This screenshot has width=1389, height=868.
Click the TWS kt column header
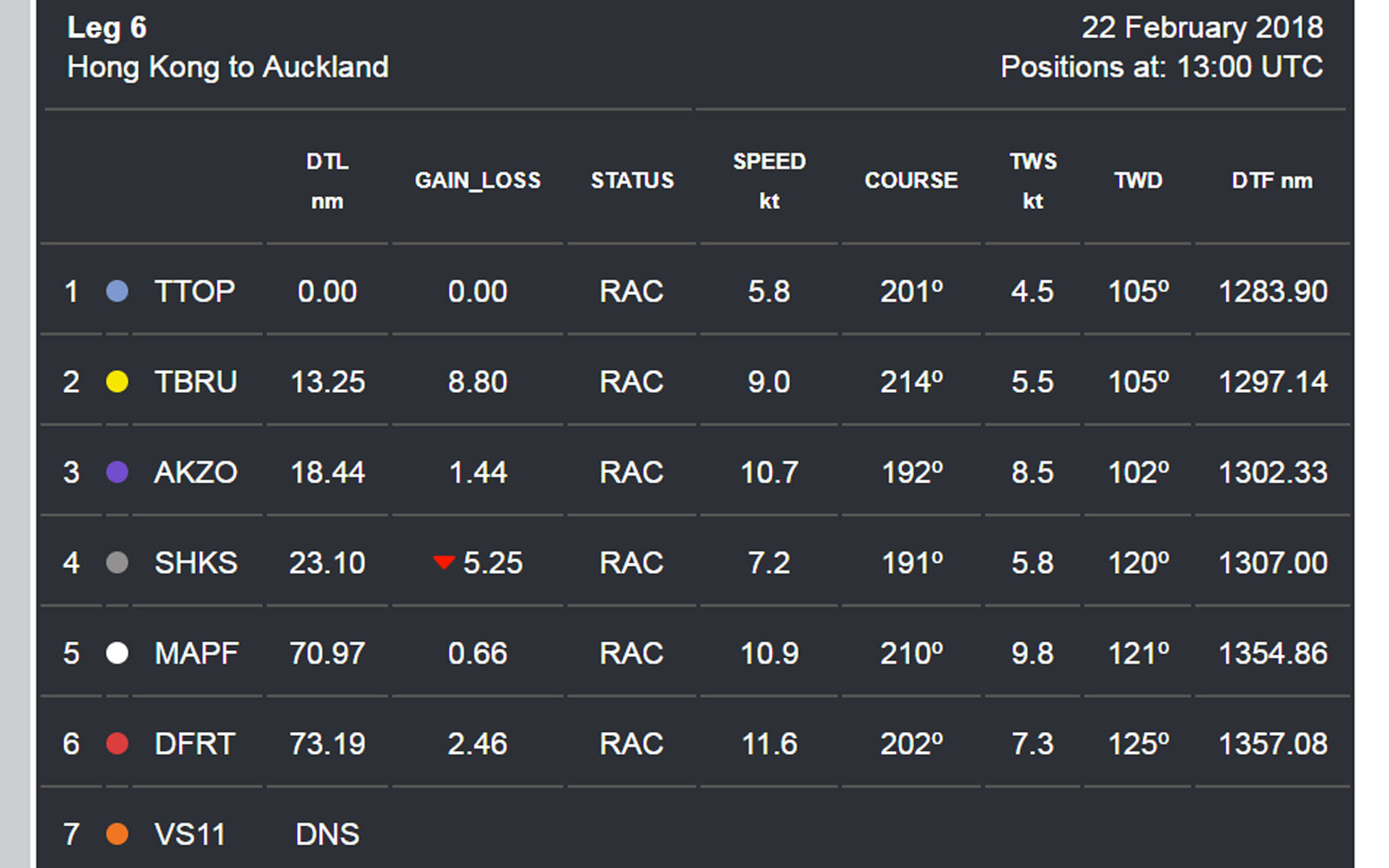pyautogui.click(x=1033, y=181)
